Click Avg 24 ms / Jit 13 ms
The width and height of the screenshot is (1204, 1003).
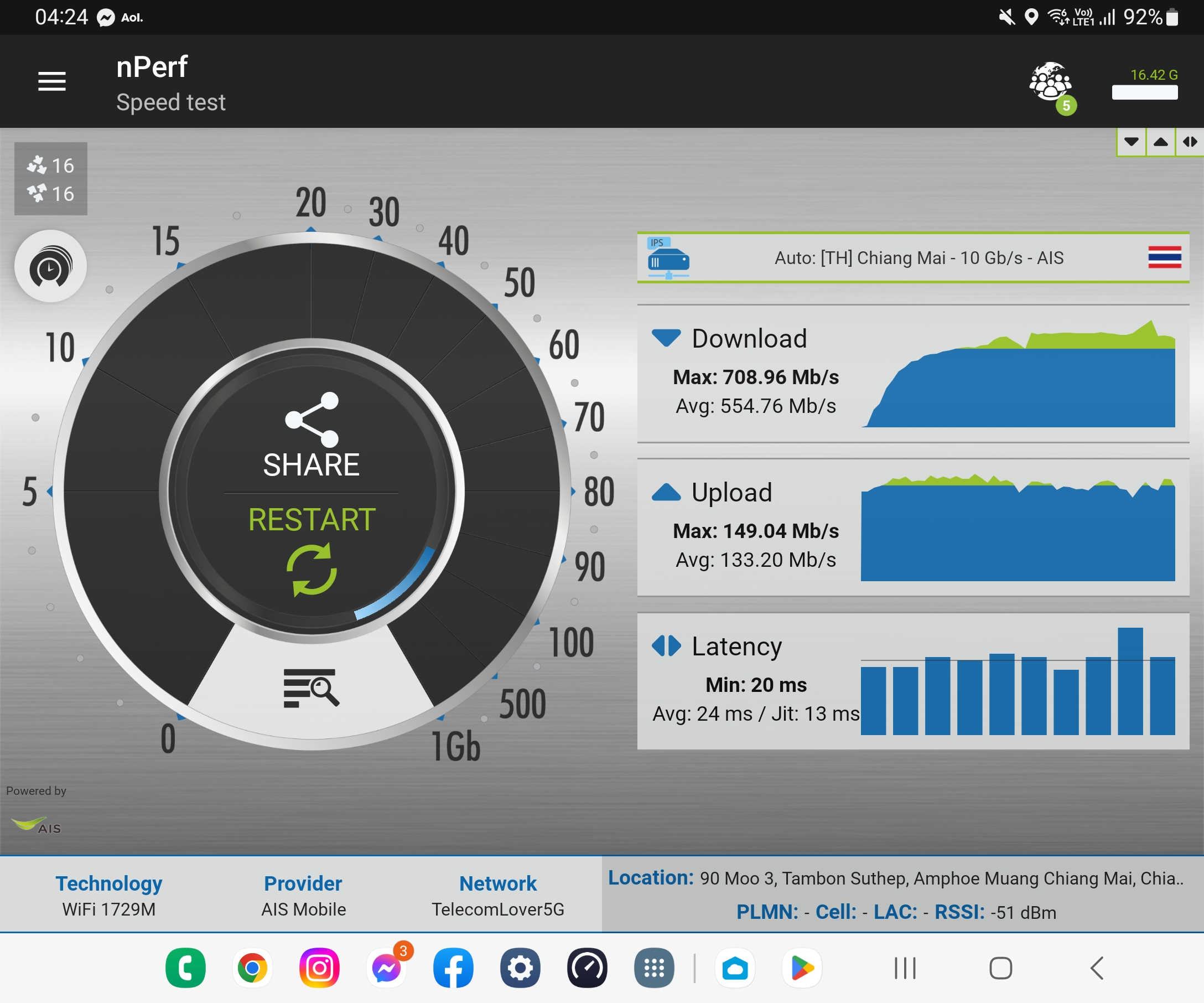(756, 714)
